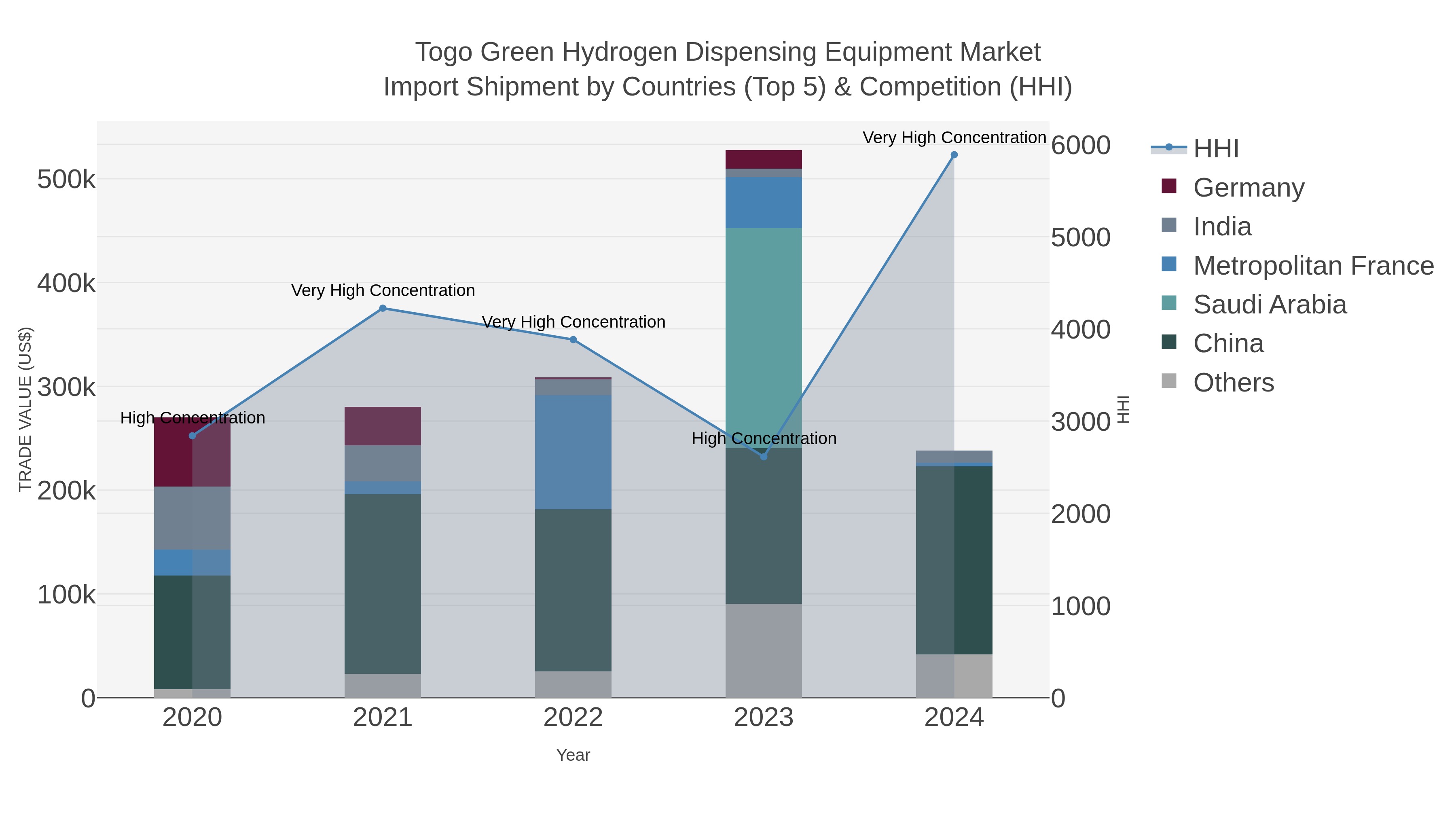
Task: Click the 6000 HHI axis tick label
Action: [1081, 145]
